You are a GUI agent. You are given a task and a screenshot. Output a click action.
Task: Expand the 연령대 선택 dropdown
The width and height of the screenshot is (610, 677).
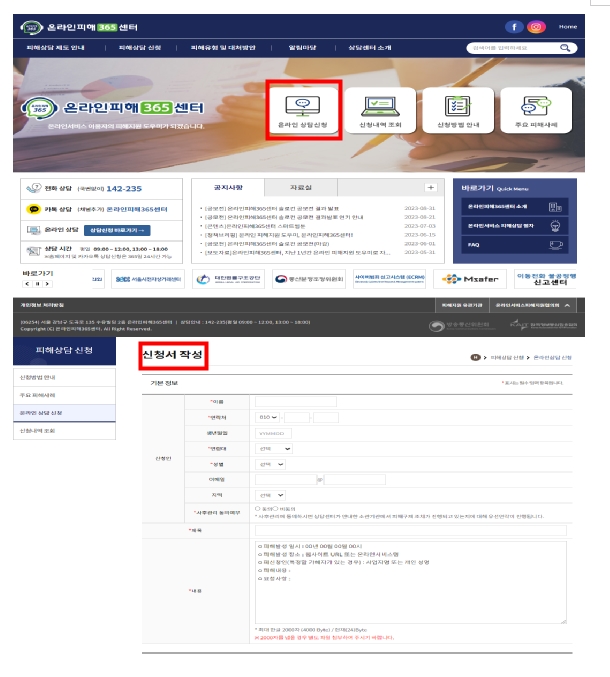[x=274, y=449]
